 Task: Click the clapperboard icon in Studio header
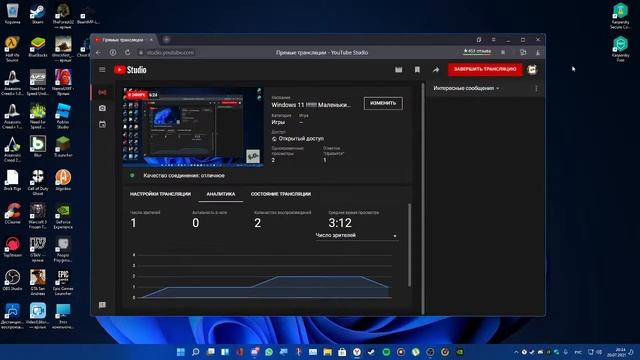coord(398,70)
